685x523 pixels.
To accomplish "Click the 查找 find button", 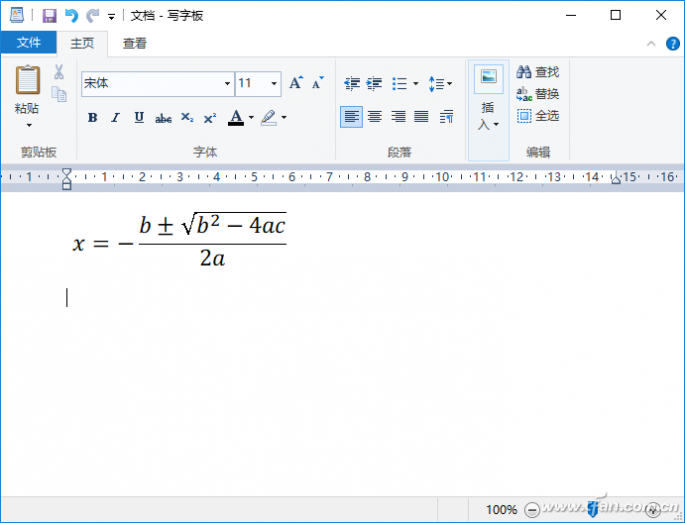I will click(538, 72).
